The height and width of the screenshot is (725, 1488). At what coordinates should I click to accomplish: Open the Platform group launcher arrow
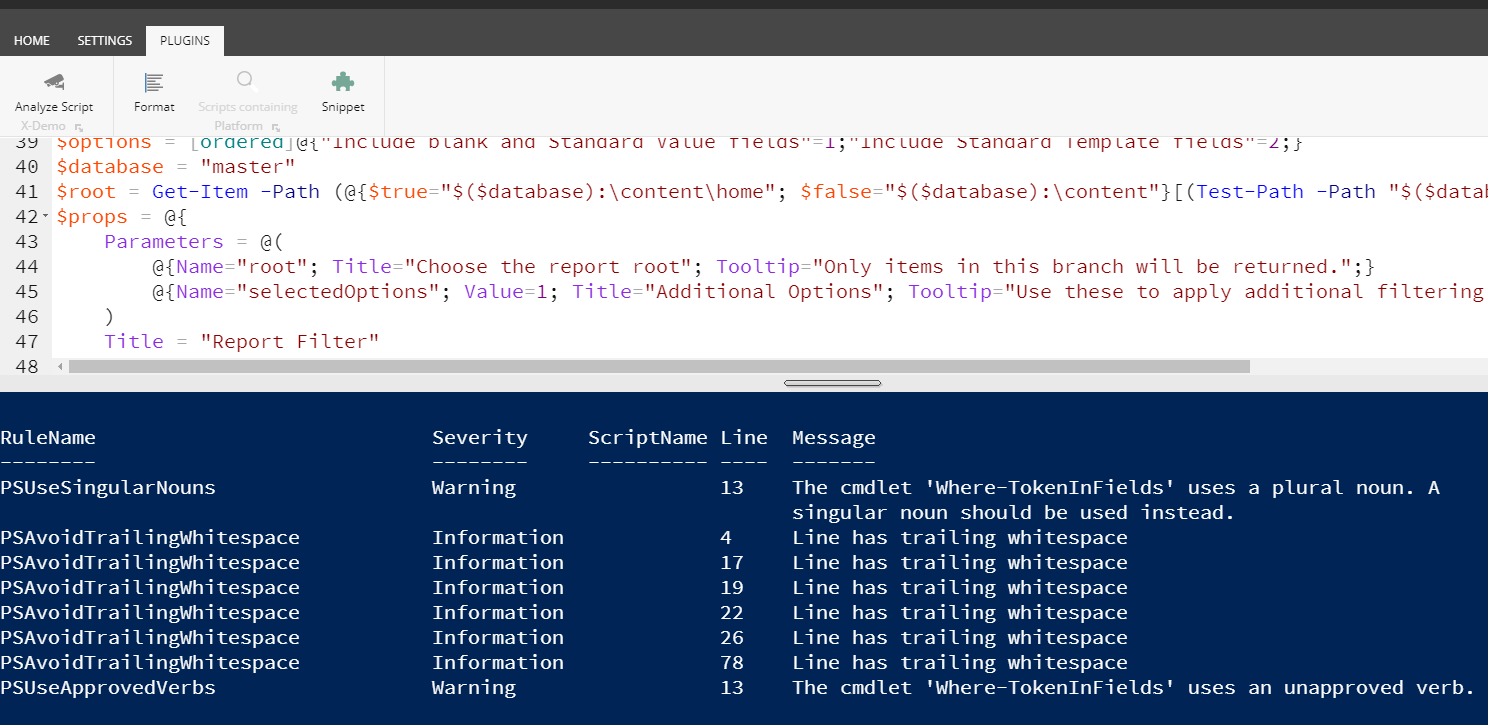click(x=275, y=127)
